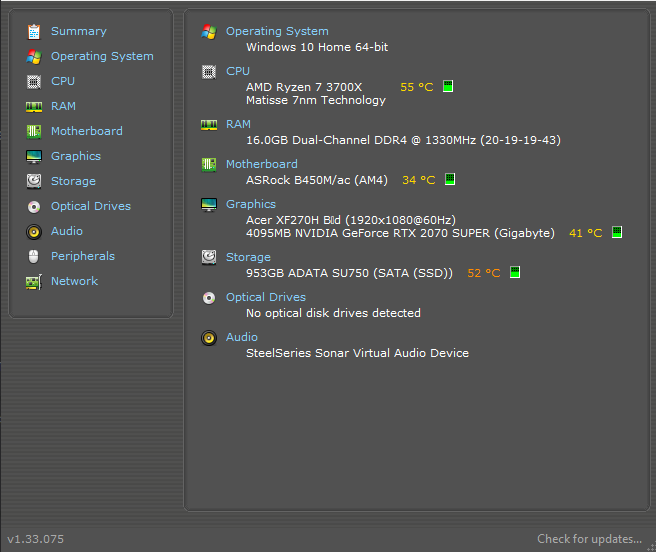The width and height of the screenshot is (656, 552).
Task: Open the Summary section in sidebar
Action: 79,31
